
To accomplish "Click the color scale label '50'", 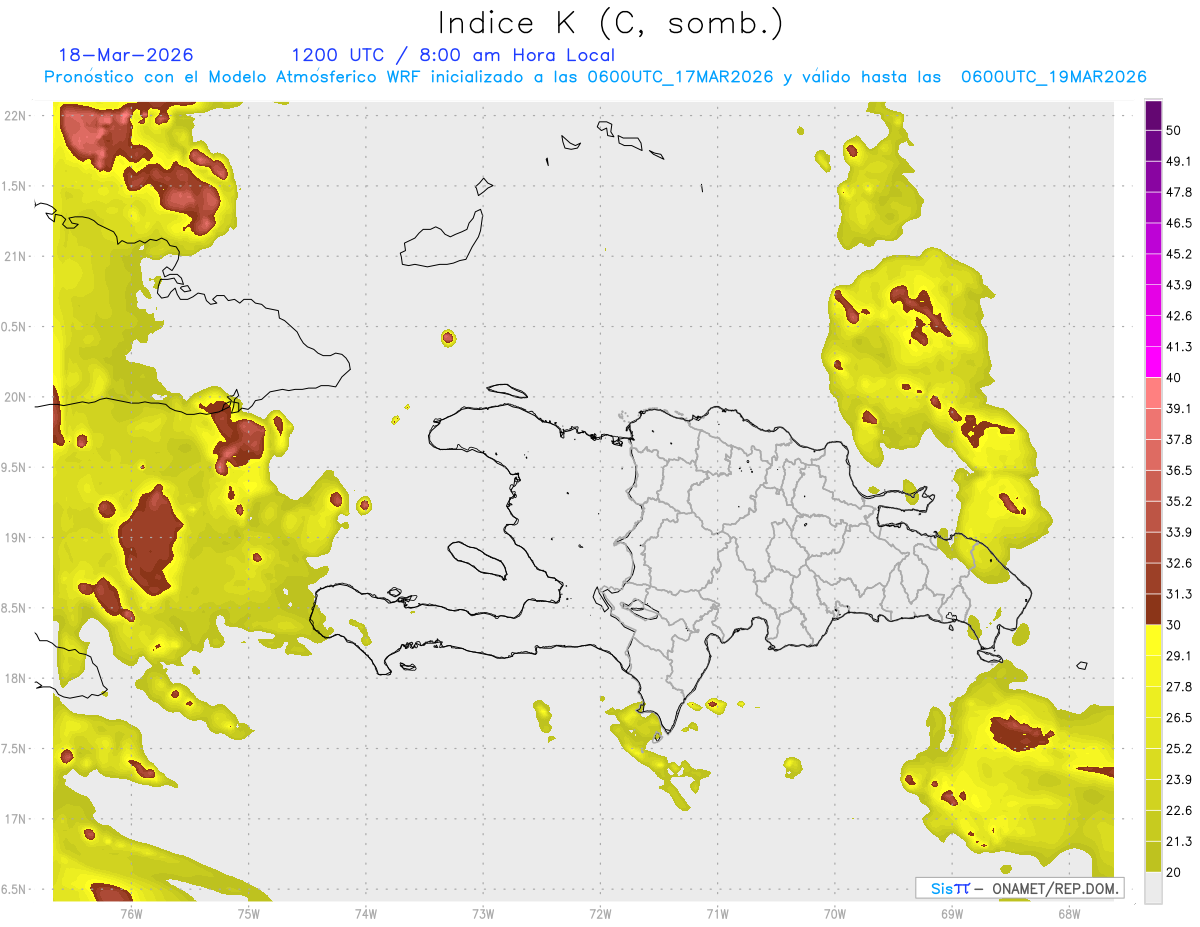I will tap(1174, 130).
